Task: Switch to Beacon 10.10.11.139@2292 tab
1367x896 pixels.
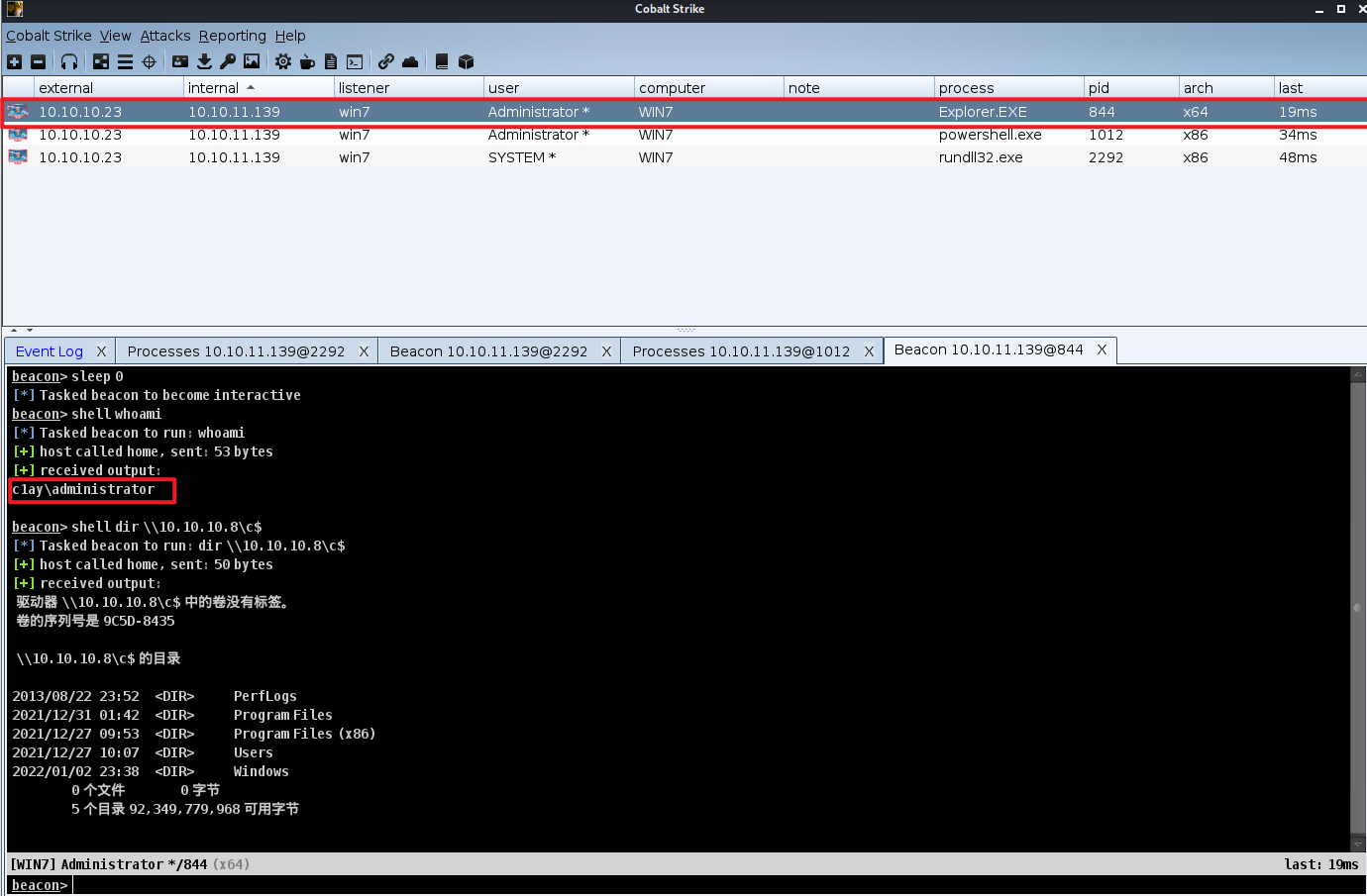Action: pyautogui.click(x=488, y=351)
